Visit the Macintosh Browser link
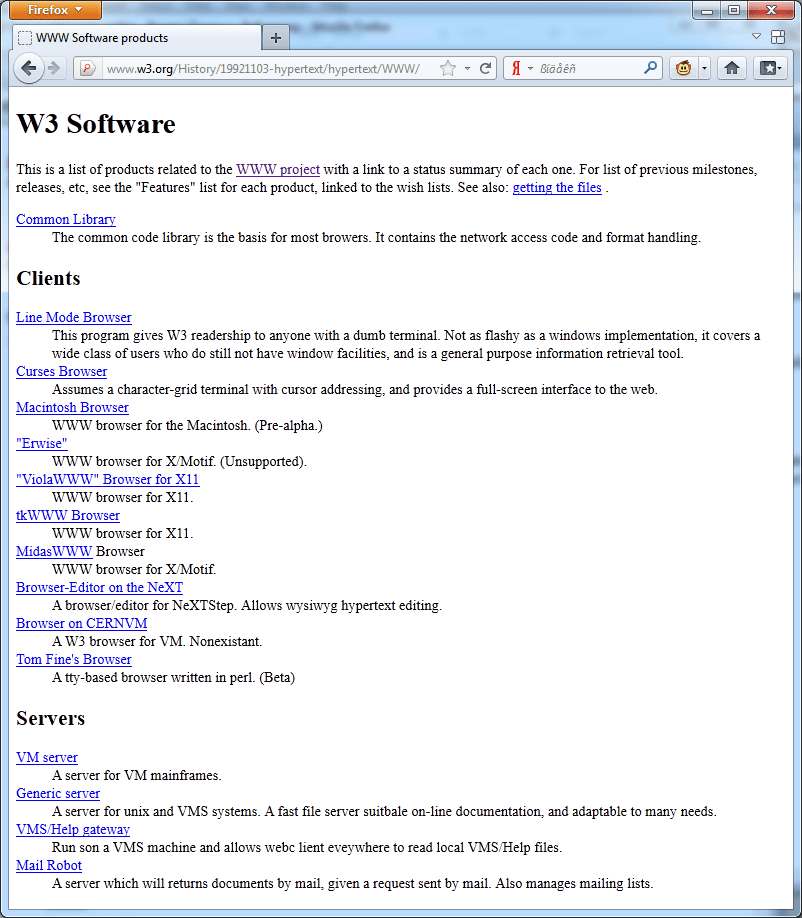 point(72,407)
